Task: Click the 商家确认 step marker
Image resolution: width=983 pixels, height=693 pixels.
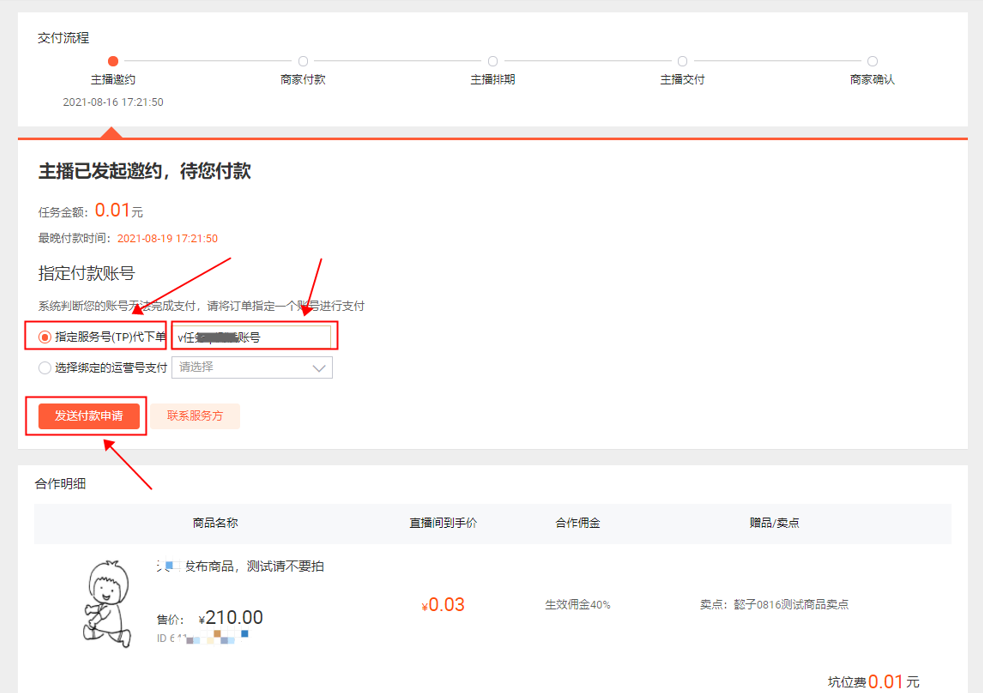Action: click(872, 61)
